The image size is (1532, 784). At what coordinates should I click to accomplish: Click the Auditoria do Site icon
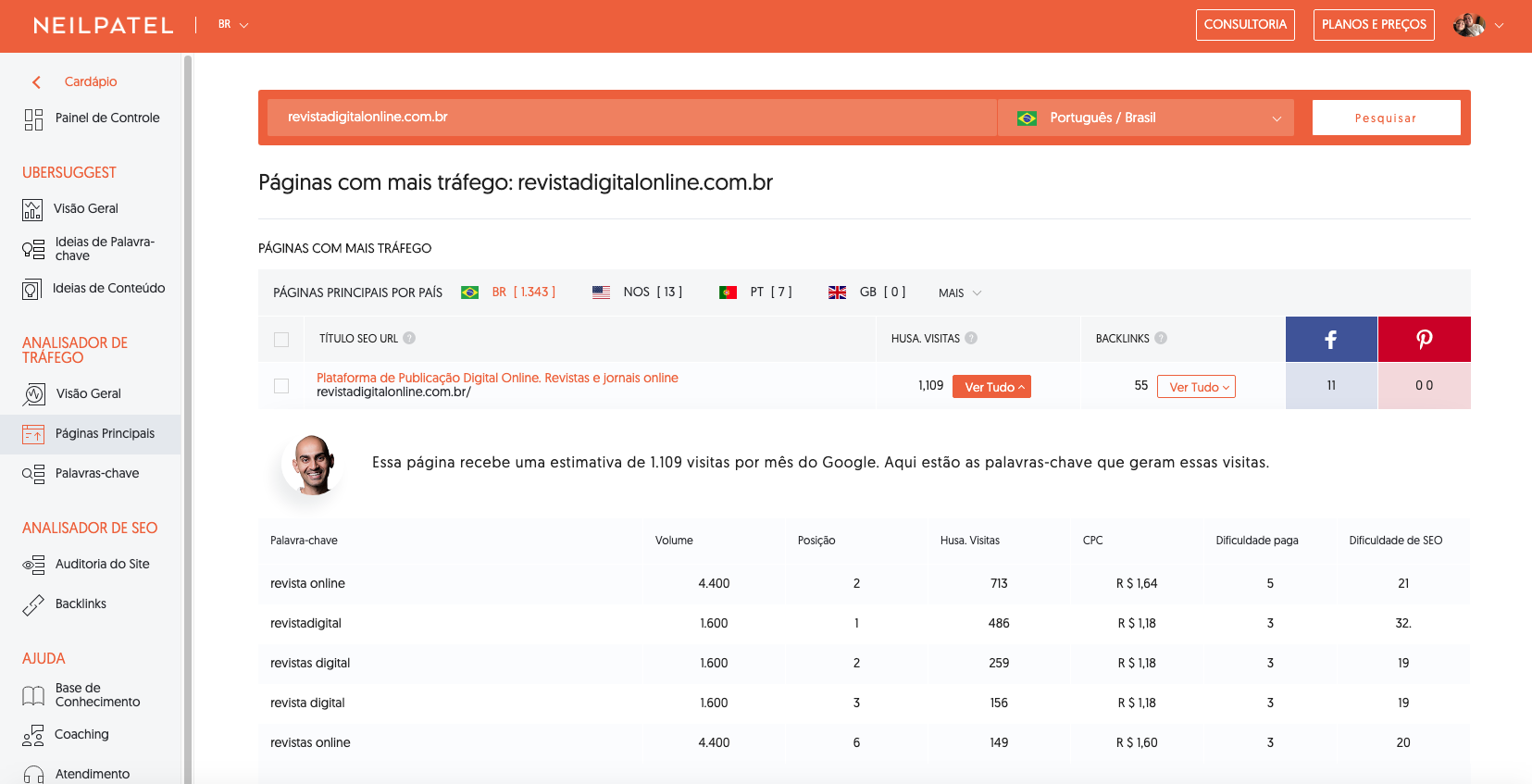pos(33,565)
